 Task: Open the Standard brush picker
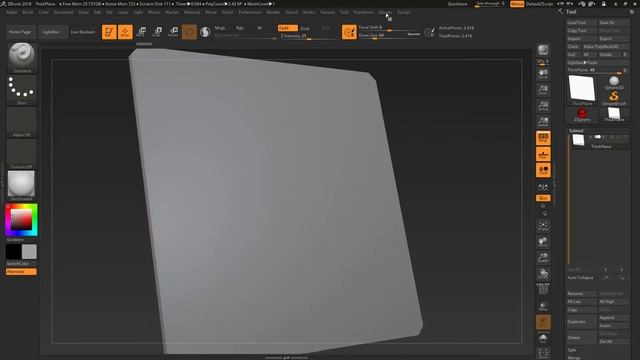coord(22,58)
